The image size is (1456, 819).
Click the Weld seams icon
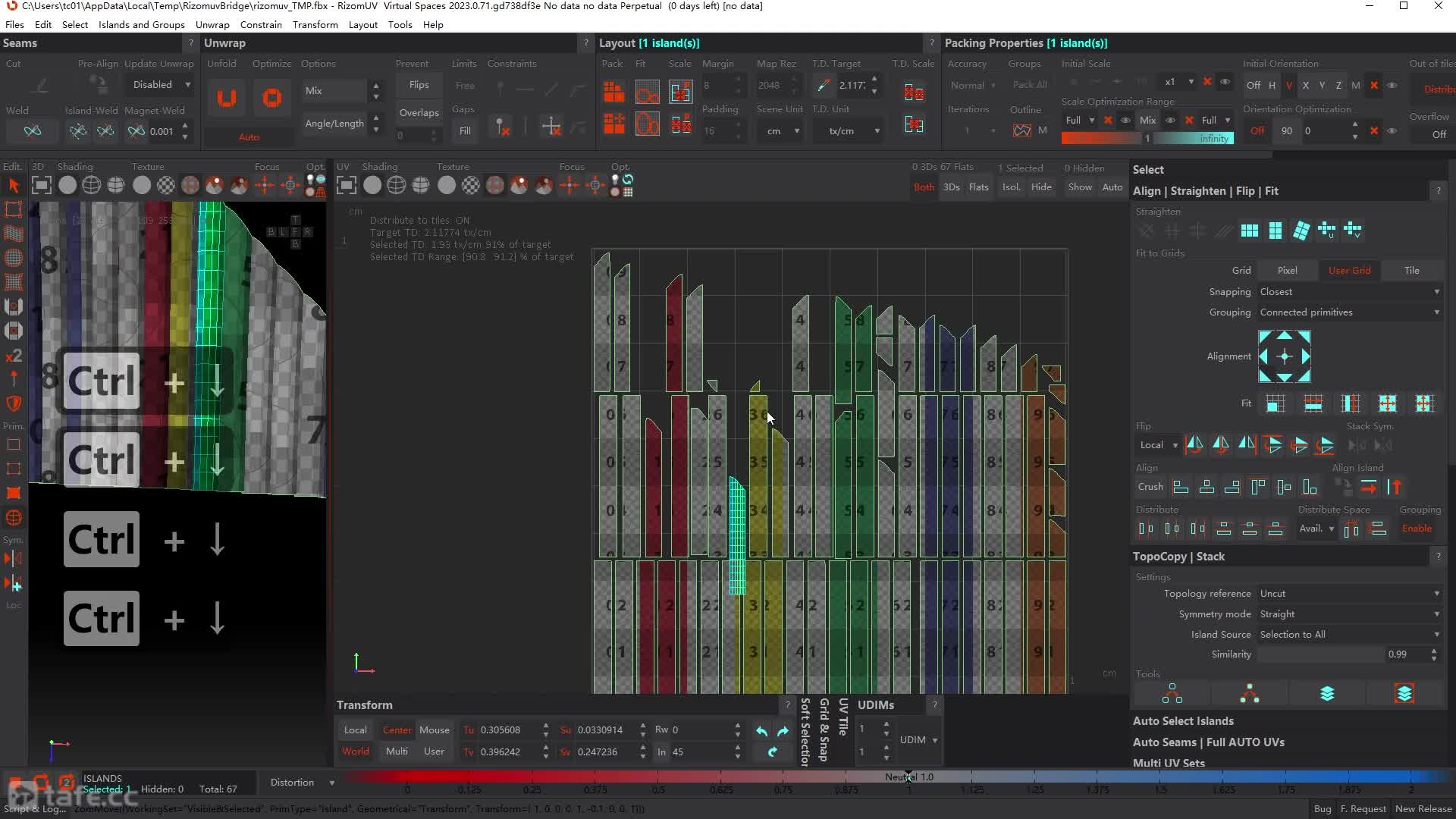33,131
